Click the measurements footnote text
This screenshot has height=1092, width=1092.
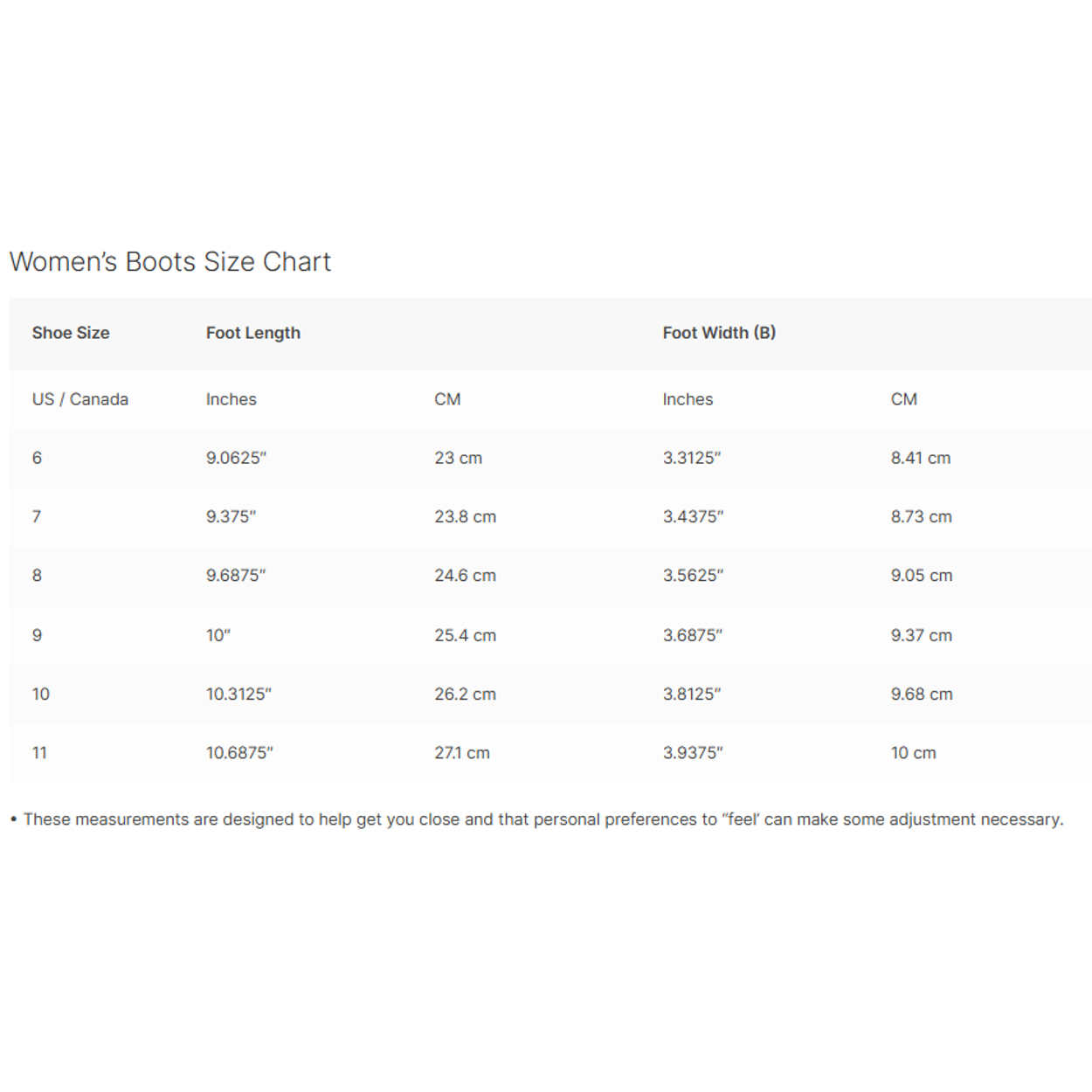(542, 819)
